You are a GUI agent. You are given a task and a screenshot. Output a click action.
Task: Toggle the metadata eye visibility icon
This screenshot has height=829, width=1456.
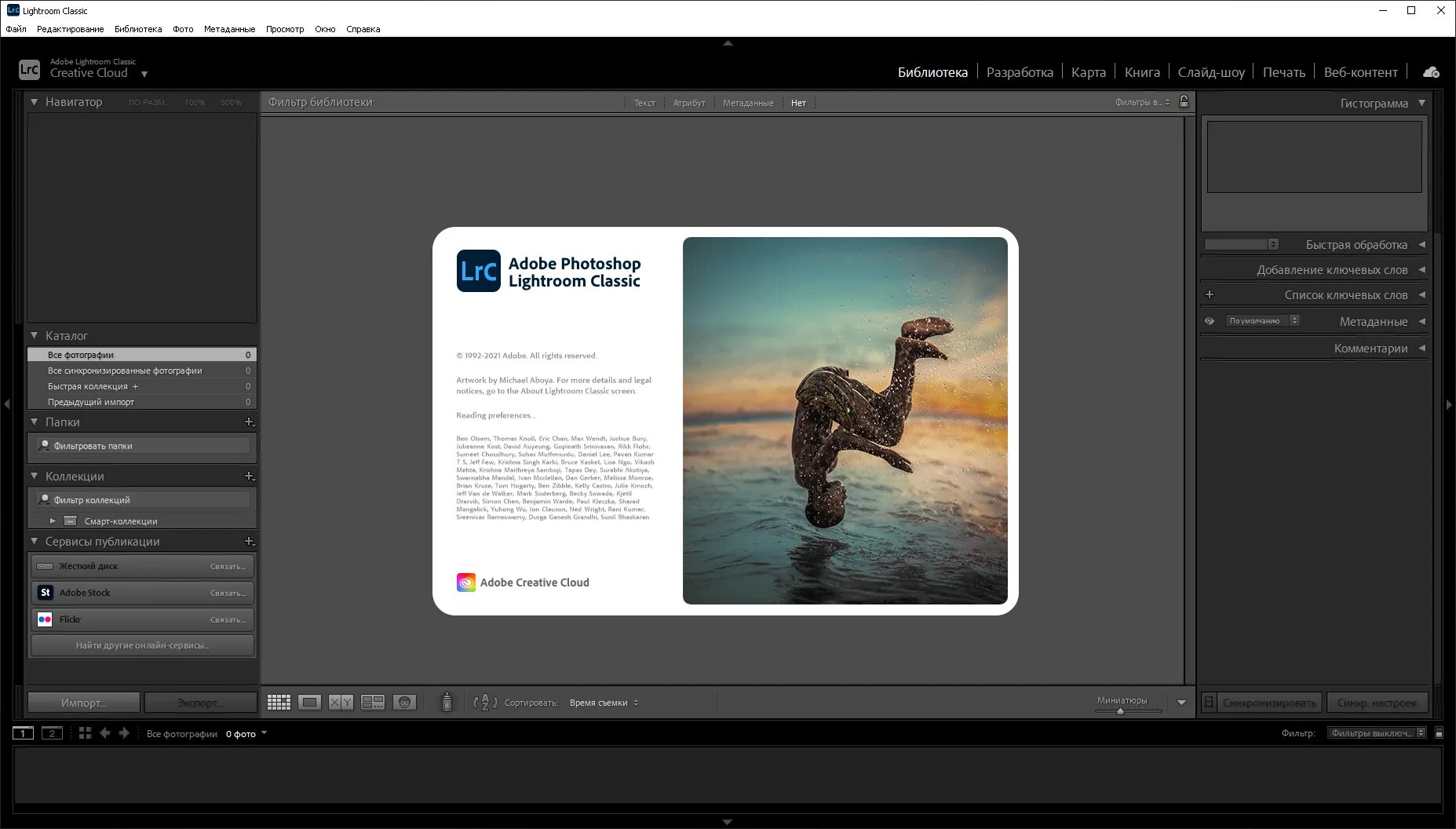click(x=1210, y=321)
